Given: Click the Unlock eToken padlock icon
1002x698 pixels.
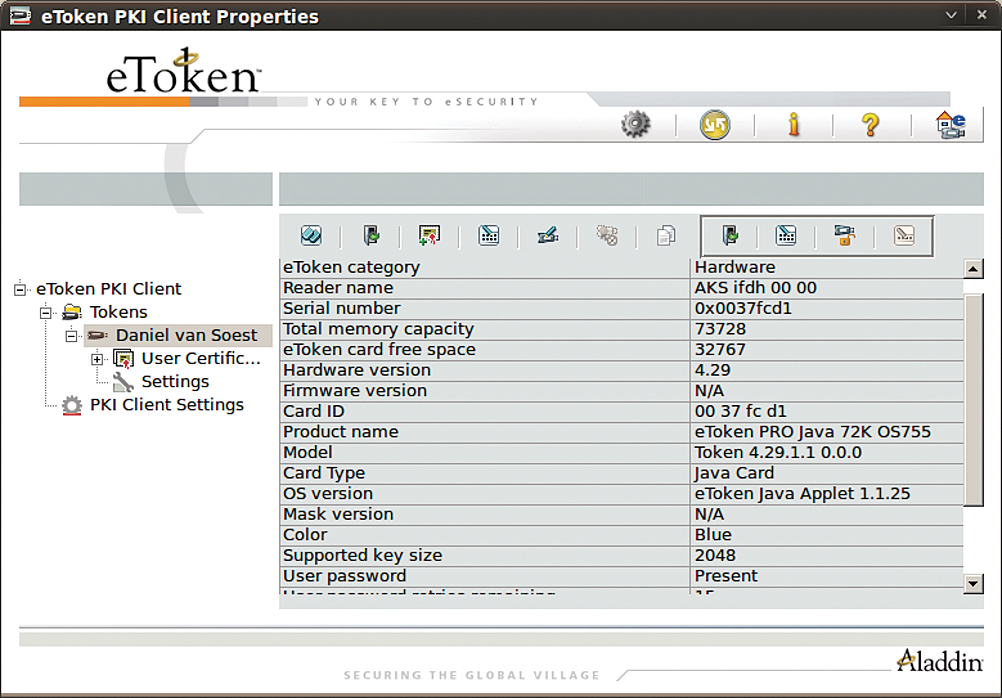Looking at the screenshot, I should [845, 236].
